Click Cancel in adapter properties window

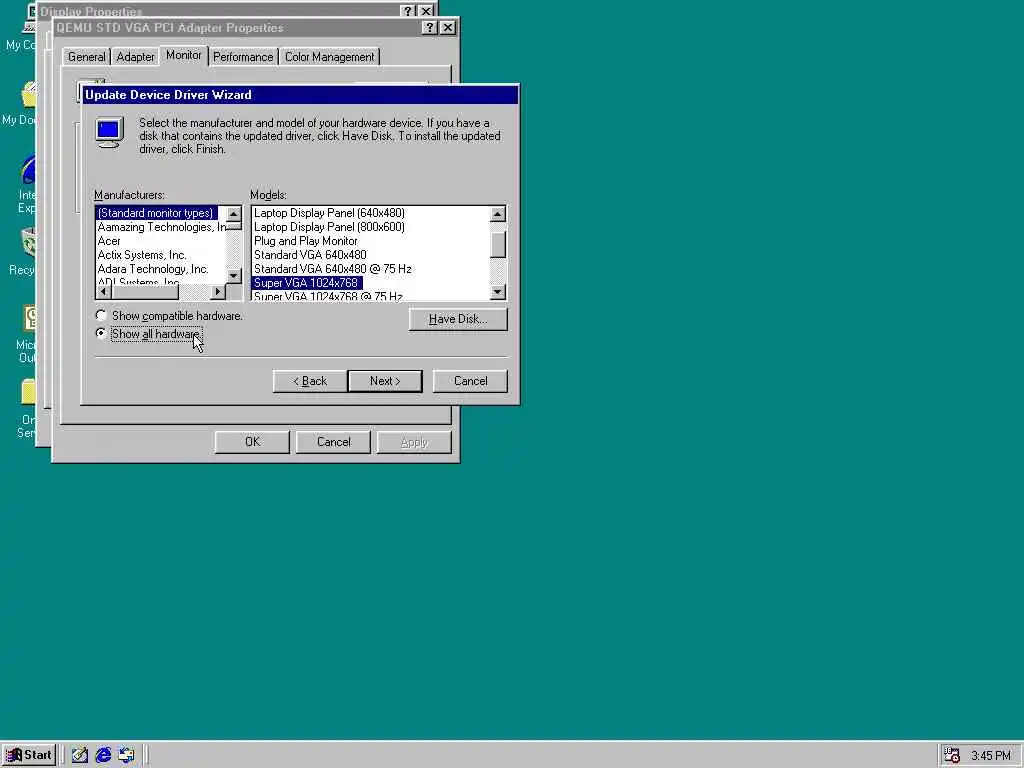point(333,441)
